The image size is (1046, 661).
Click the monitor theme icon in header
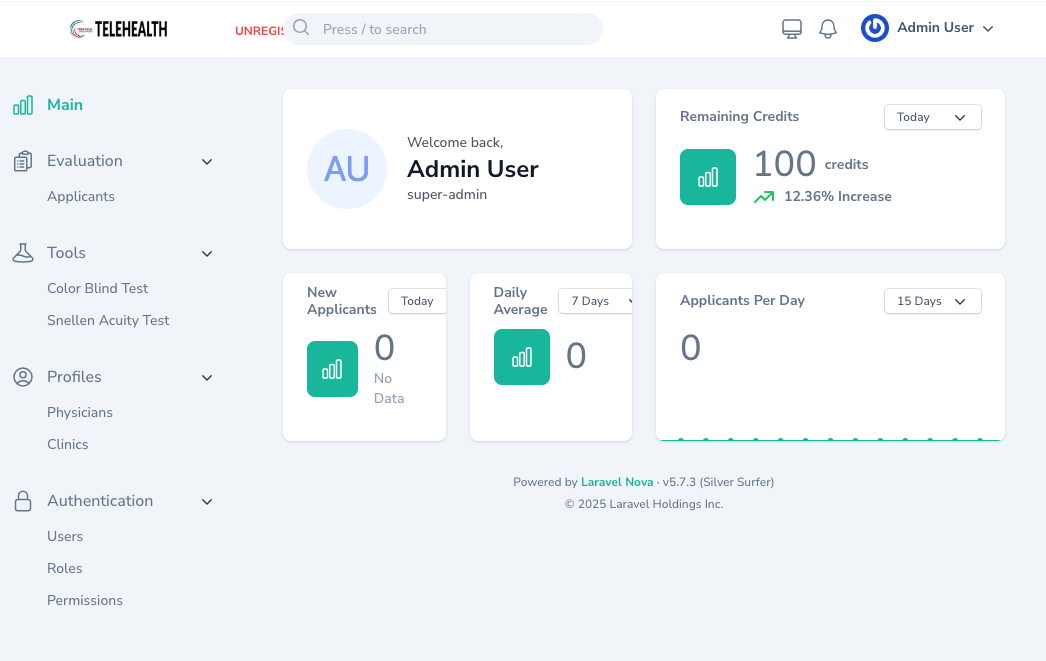[x=792, y=29]
